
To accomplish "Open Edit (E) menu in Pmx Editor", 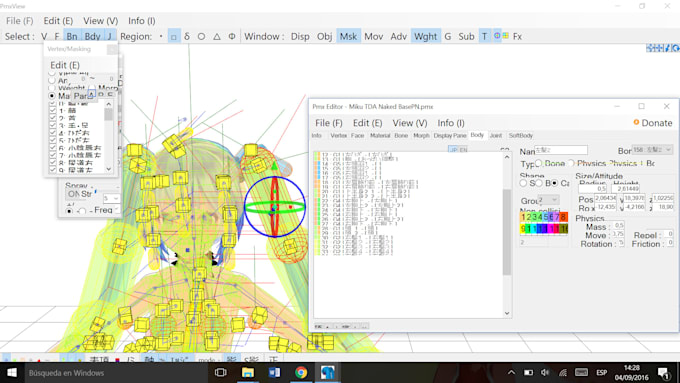I will coord(367,123).
